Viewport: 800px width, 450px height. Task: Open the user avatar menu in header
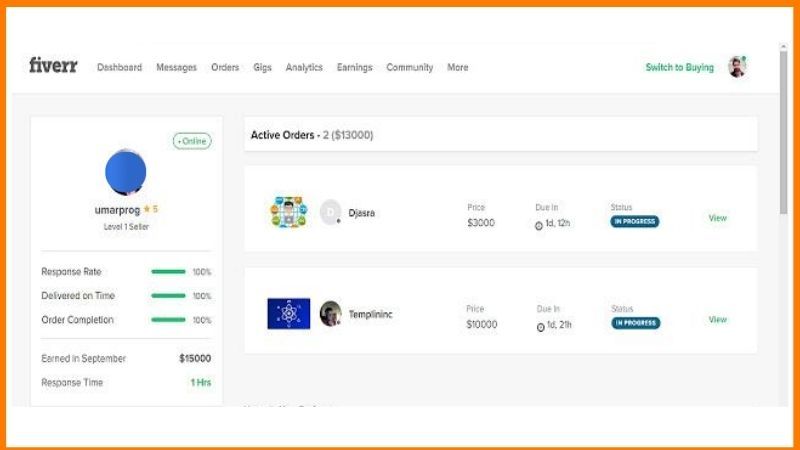737,67
